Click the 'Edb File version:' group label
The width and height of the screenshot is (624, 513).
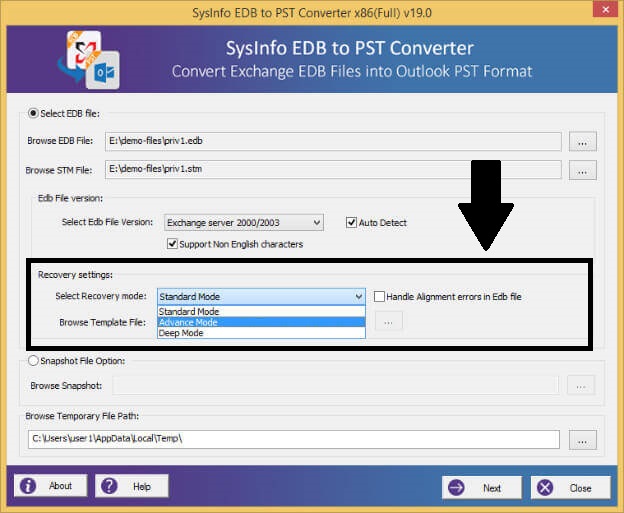point(70,198)
